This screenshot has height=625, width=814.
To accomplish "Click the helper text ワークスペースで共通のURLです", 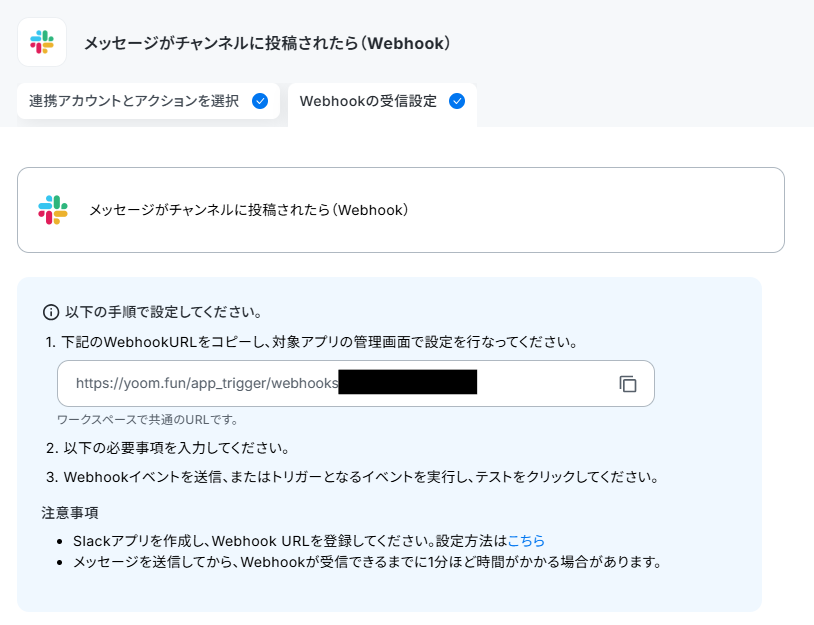I will tap(147, 419).
